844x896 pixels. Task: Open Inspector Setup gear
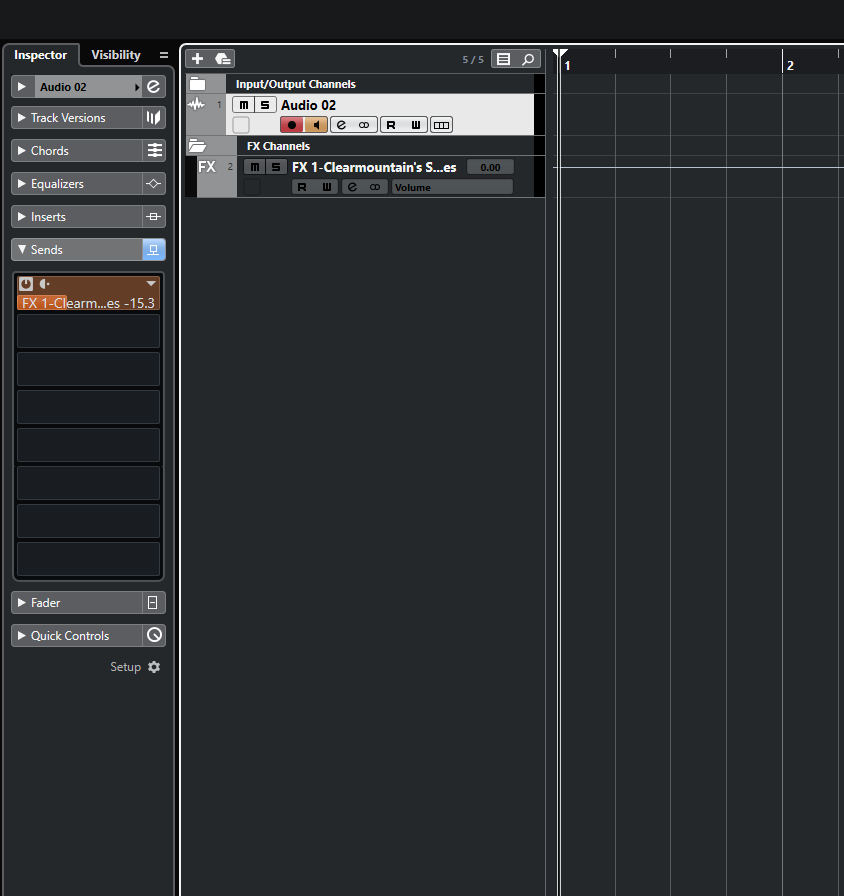pos(154,667)
